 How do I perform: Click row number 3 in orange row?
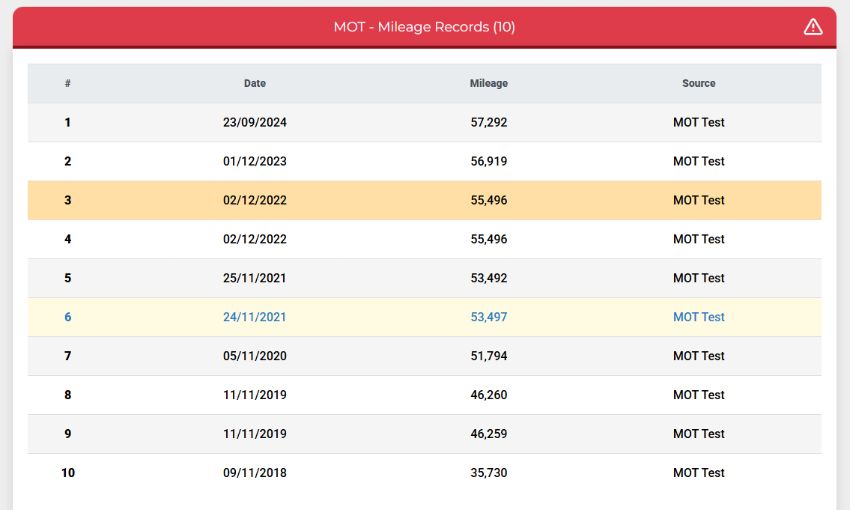click(68, 201)
